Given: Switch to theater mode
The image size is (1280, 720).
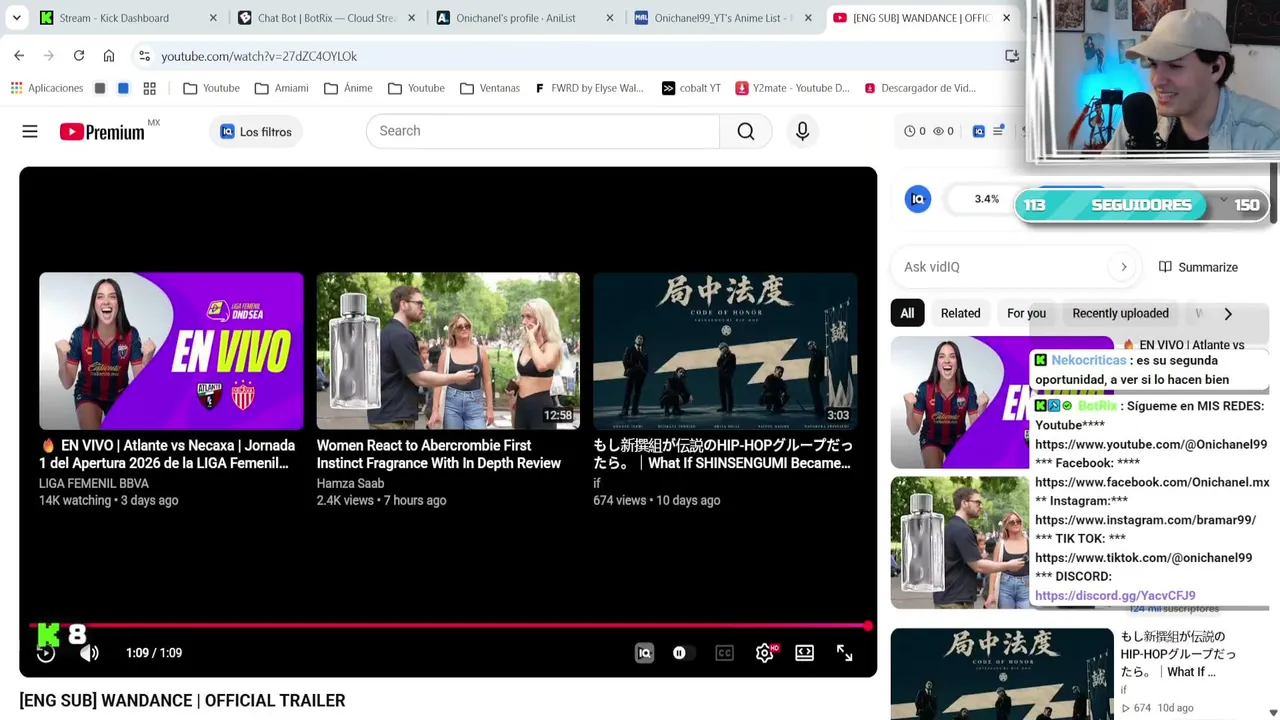Looking at the screenshot, I should click(x=804, y=653).
